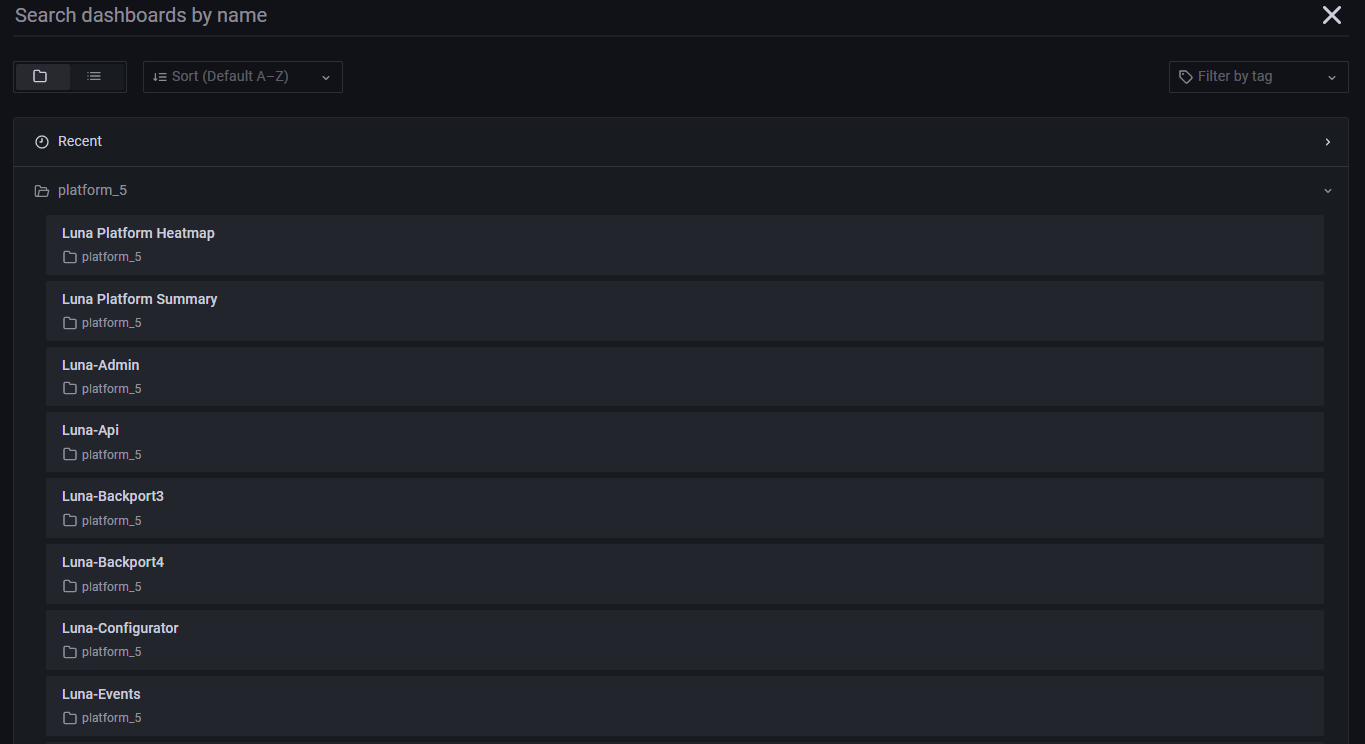Image resolution: width=1365 pixels, height=744 pixels.
Task: Open the Luna-Admin dashboard
Action: pos(100,365)
